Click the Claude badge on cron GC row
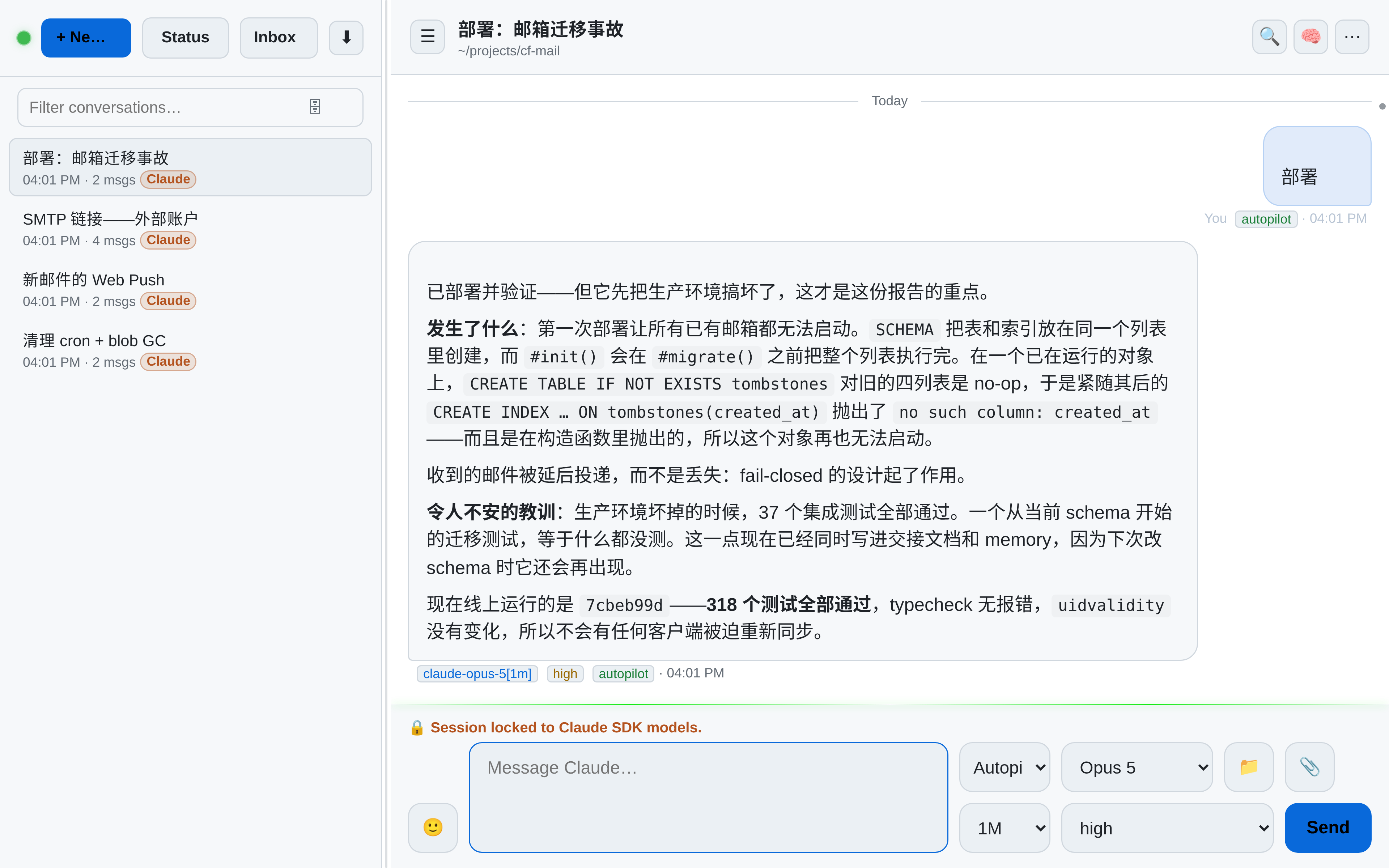 168,362
